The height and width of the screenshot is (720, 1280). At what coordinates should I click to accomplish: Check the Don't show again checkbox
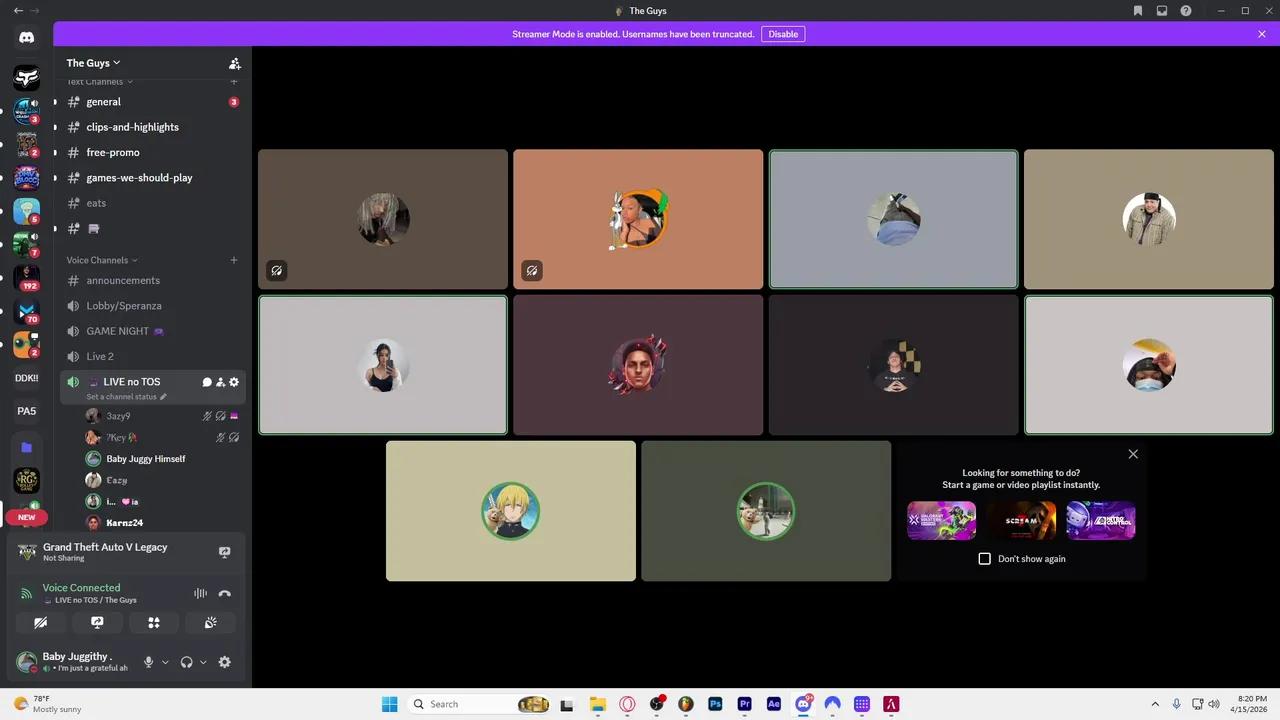(985, 559)
